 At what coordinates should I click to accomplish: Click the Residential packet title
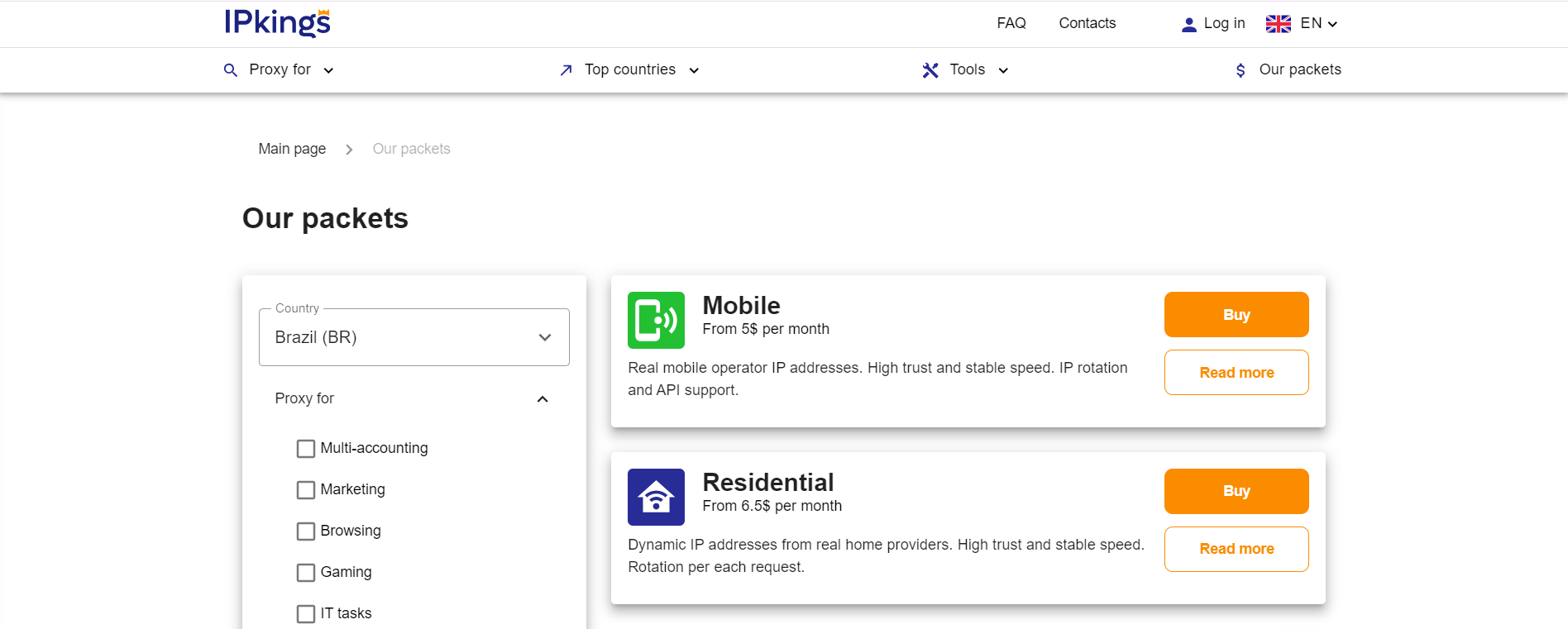[x=768, y=483]
